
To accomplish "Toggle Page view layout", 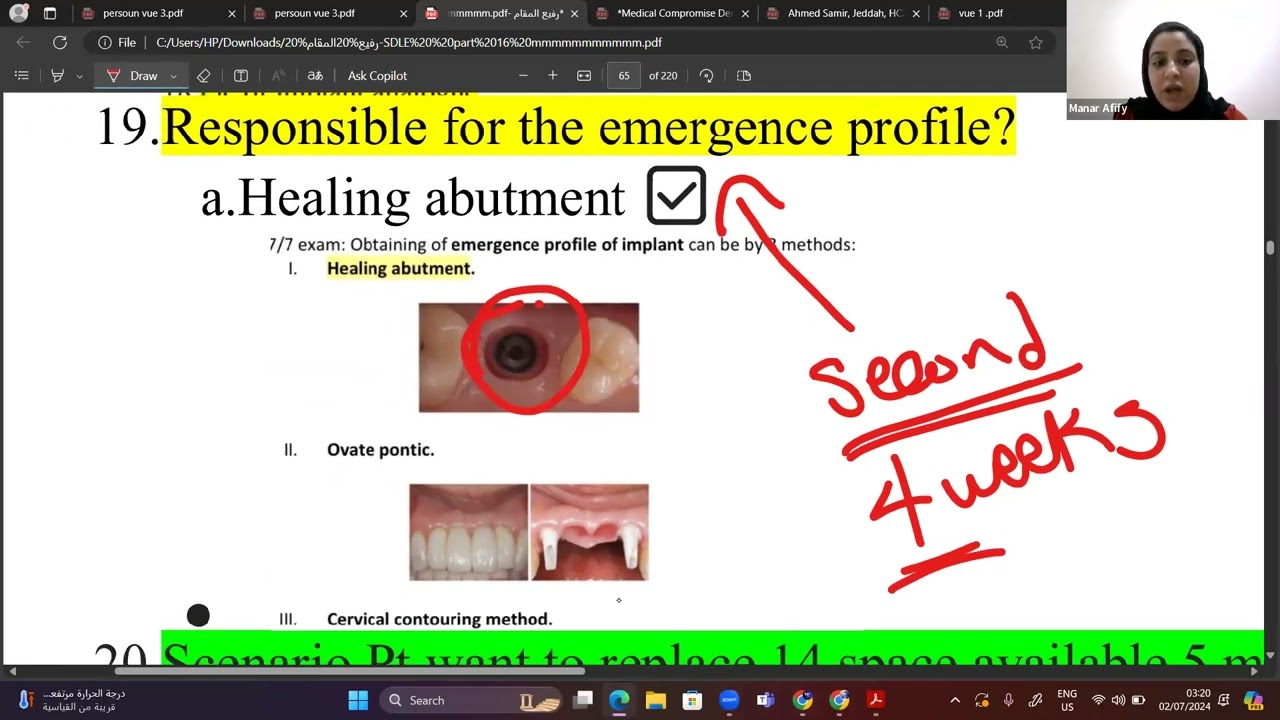I will click(743, 75).
